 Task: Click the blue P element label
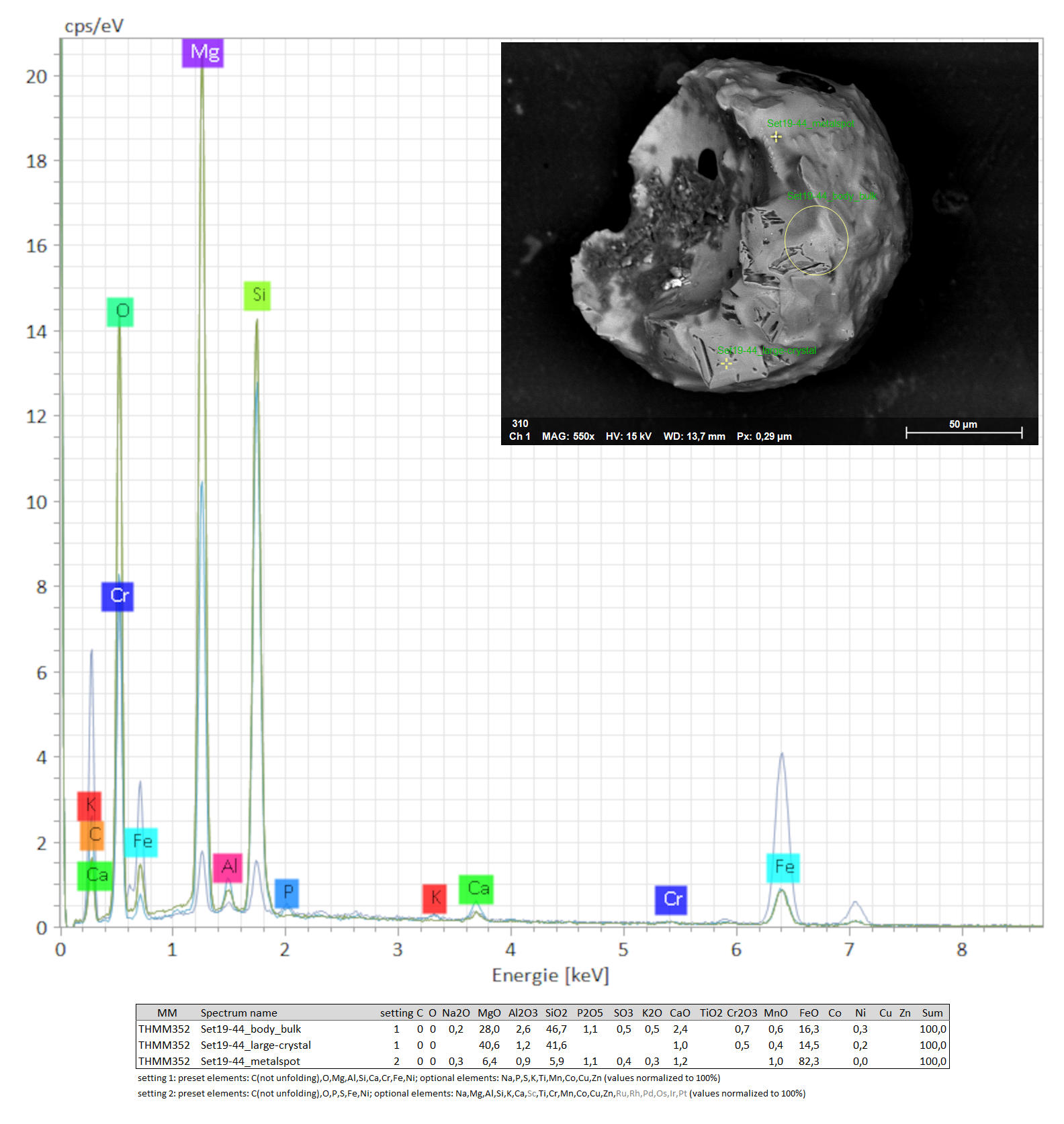point(287,892)
